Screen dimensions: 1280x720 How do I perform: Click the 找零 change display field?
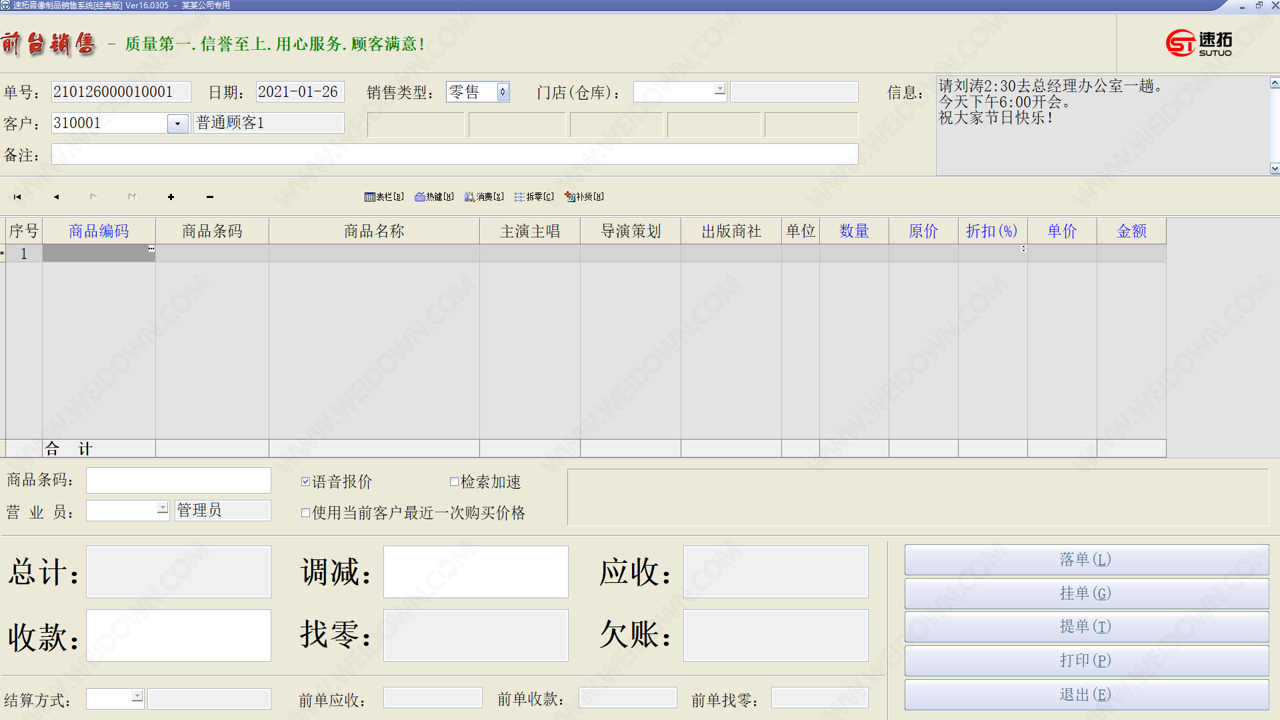point(476,636)
